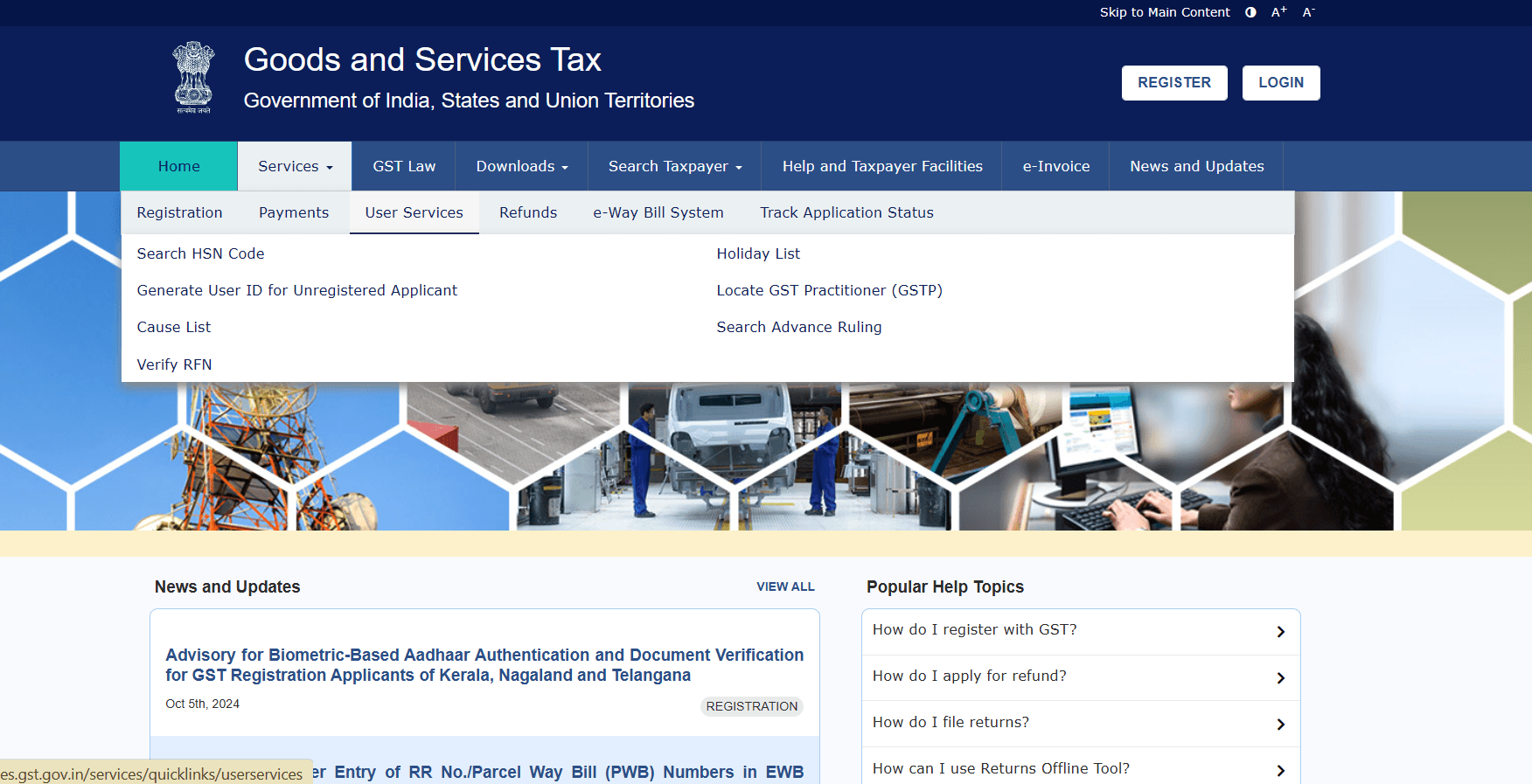
Task: Open chevron for 'How do I file returns?'
Action: coord(1280,724)
